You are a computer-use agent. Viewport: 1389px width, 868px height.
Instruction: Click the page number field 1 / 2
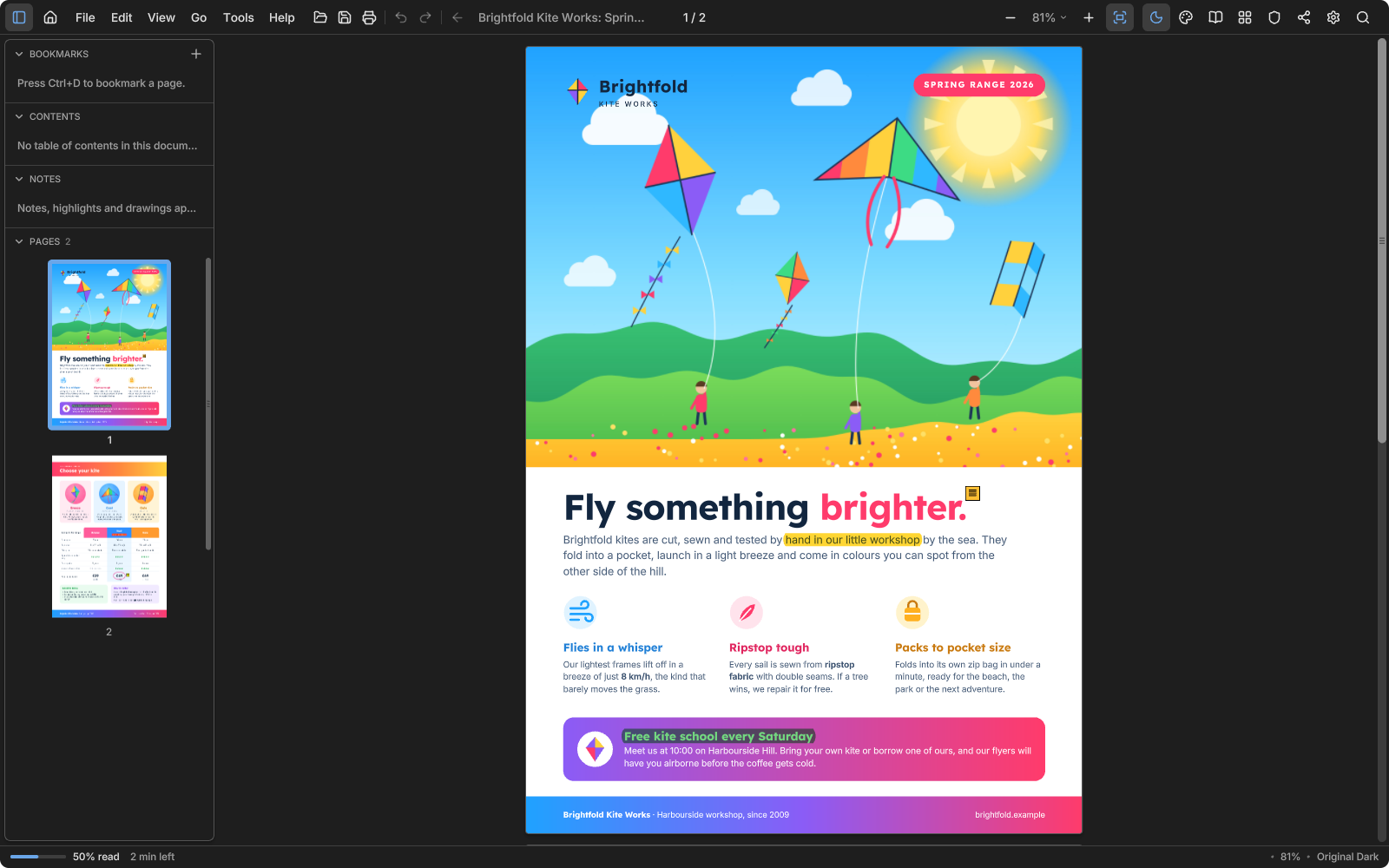point(694,17)
